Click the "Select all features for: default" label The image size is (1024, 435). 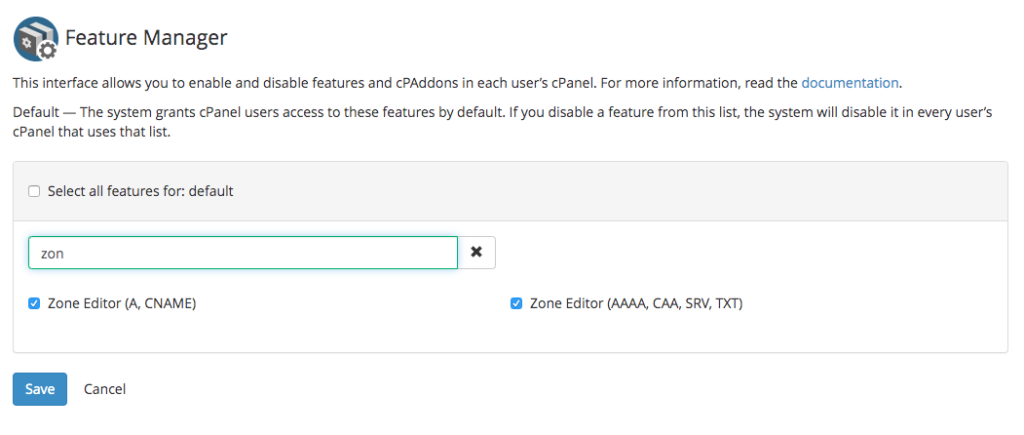[140, 191]
